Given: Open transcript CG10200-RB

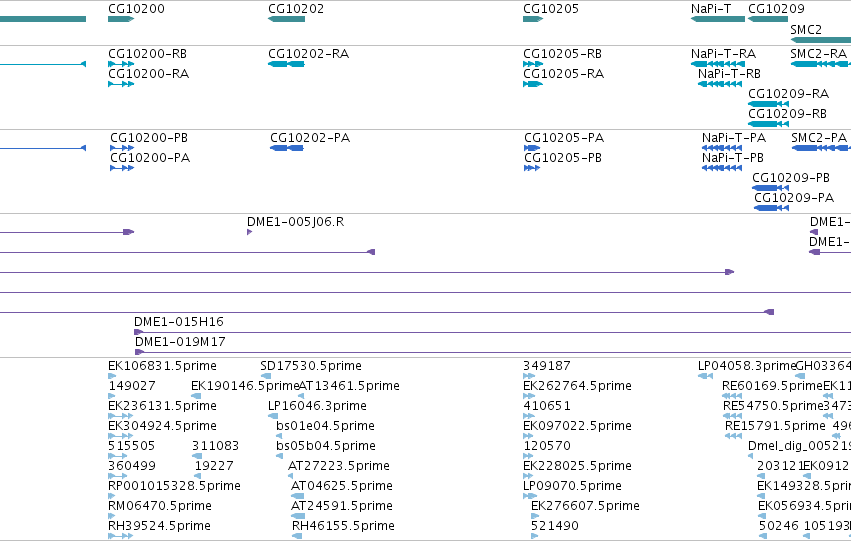Looking at the screenshot, I should 121,64.
